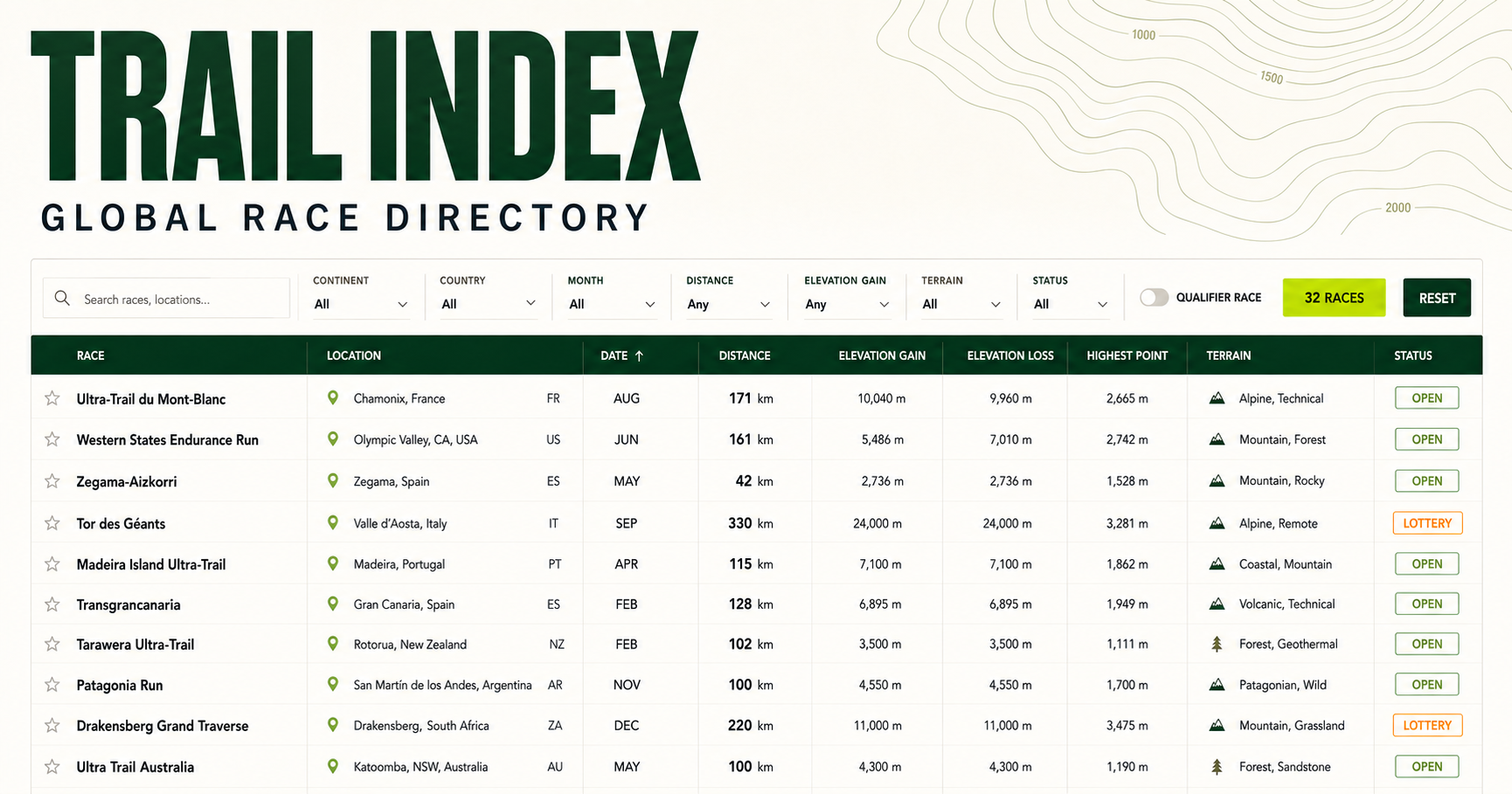Viewport: 1512px width, 794px height.
Task: Open the Elevation Gain dropdown
Action: 847,304
